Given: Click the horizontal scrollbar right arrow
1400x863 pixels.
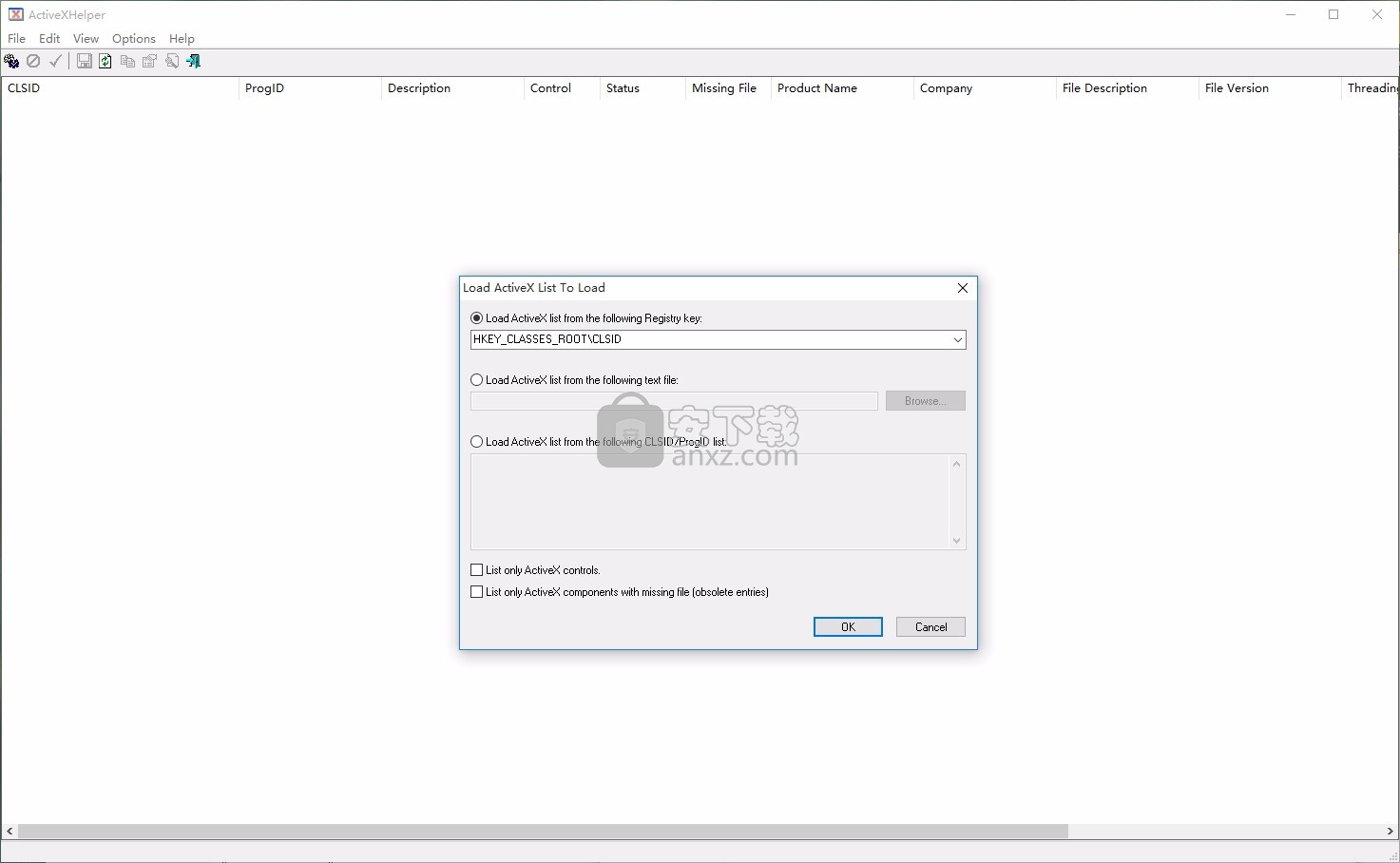Looking at the screenshot, I should point(1390,832).
